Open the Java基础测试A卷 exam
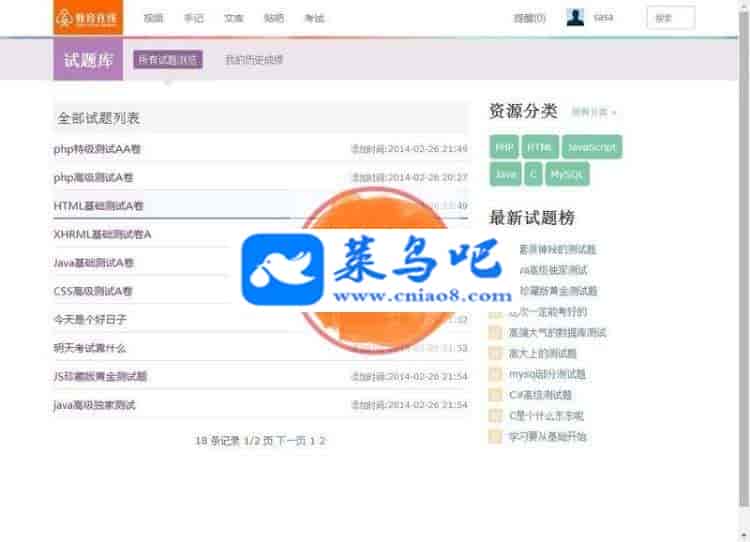The width and height of the screenshot is (750, 542). [94, 263]
